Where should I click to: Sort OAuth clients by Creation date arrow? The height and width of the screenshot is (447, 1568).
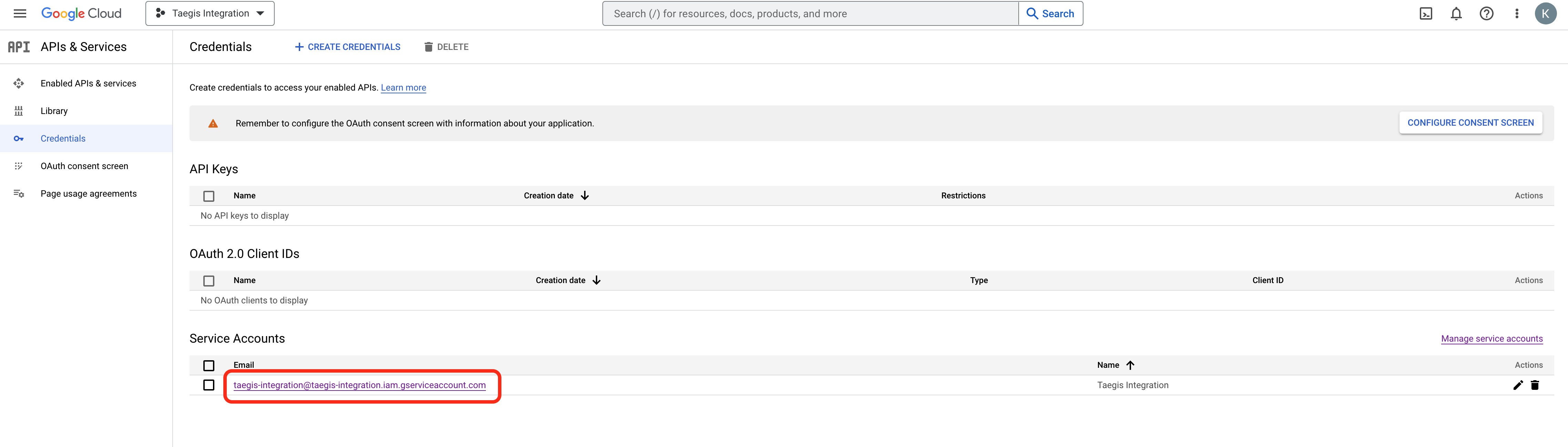pos(597,280)
